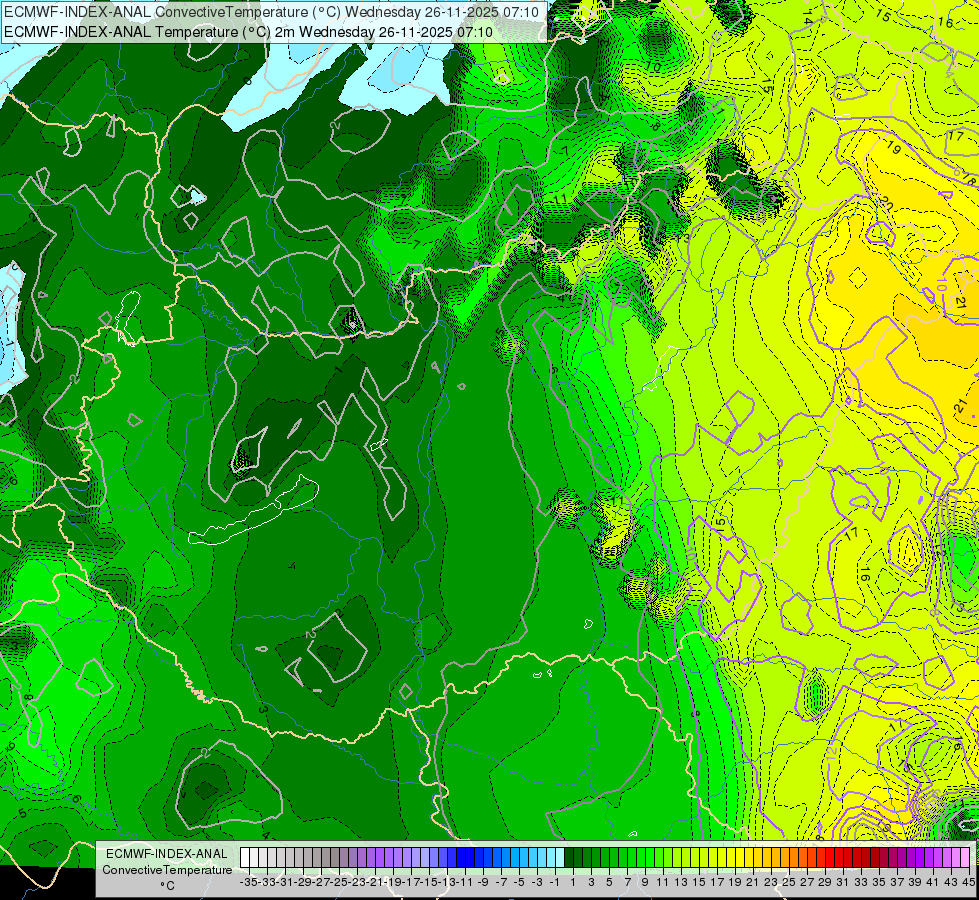This screenshot has width=979, height=900.
Task: Click the legend tick label -25
Action: [339, 882]
